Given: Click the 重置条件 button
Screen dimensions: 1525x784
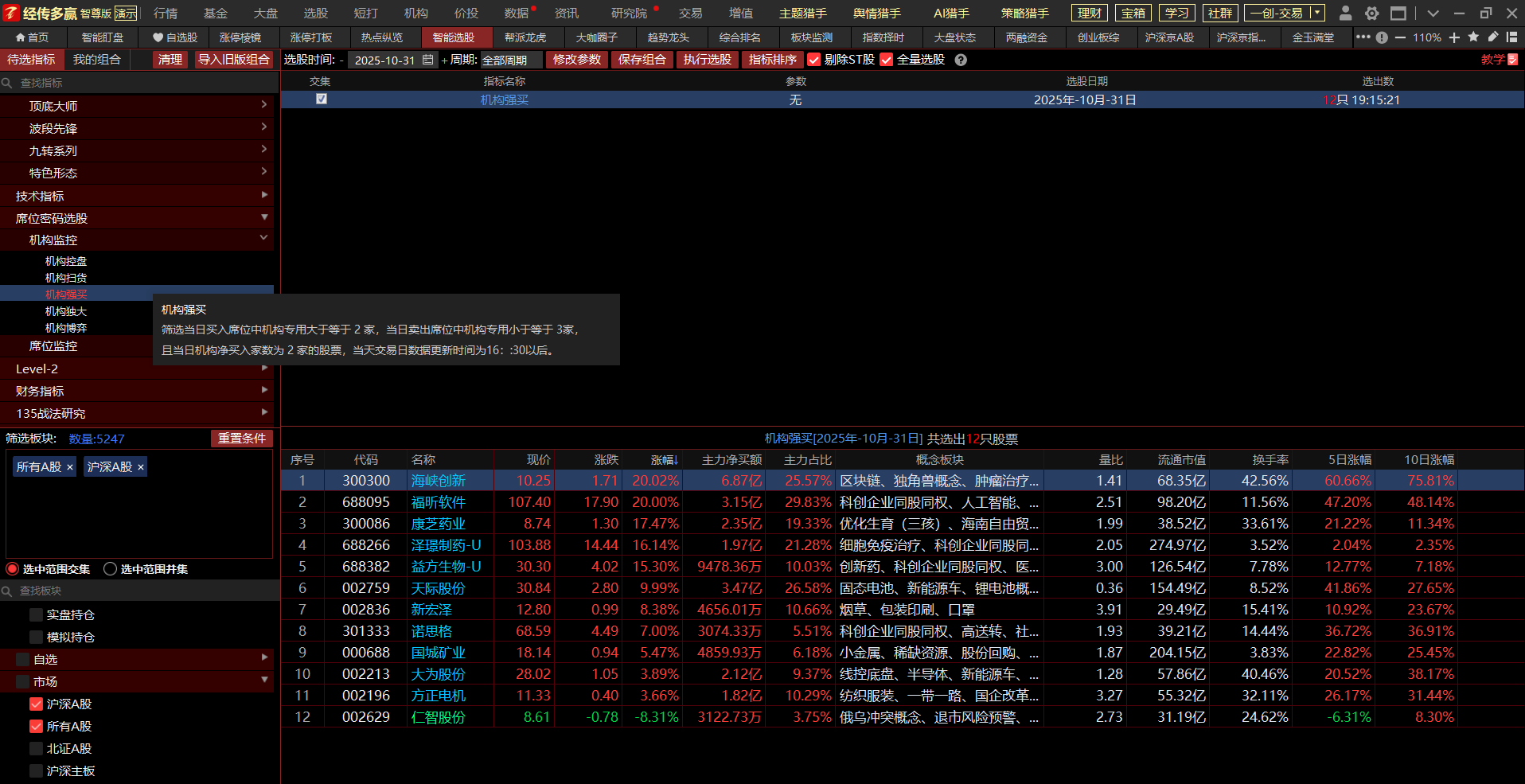Looking at the screenshot, I should click(241, 439).
